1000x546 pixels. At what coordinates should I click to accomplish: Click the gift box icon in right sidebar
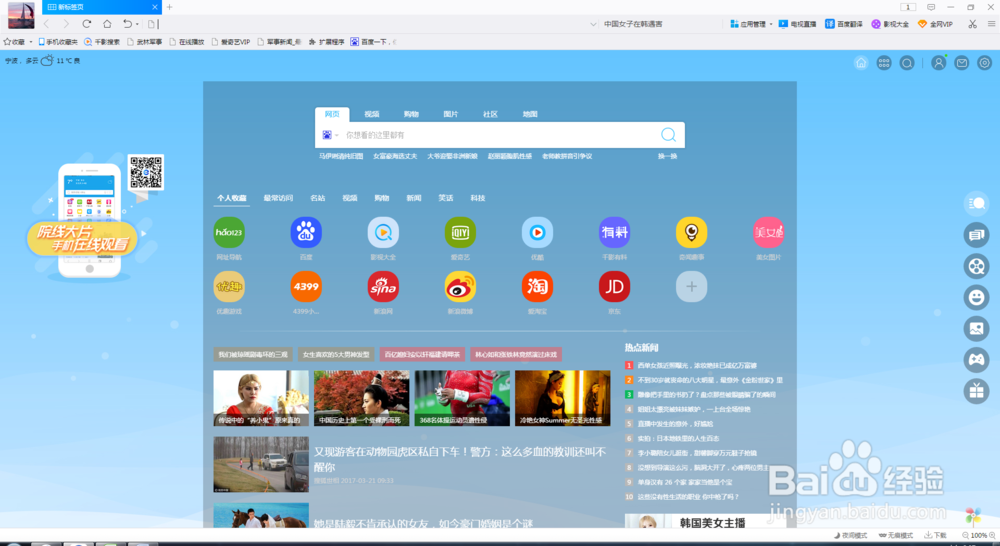pyautogui.click(x=976, y=391)
